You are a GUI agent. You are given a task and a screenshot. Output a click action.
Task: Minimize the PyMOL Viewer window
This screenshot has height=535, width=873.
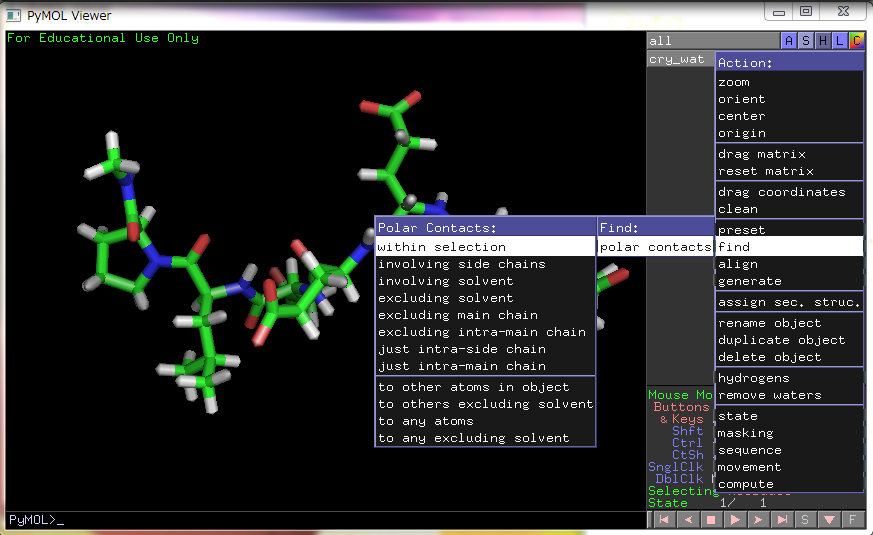[779, 11]
